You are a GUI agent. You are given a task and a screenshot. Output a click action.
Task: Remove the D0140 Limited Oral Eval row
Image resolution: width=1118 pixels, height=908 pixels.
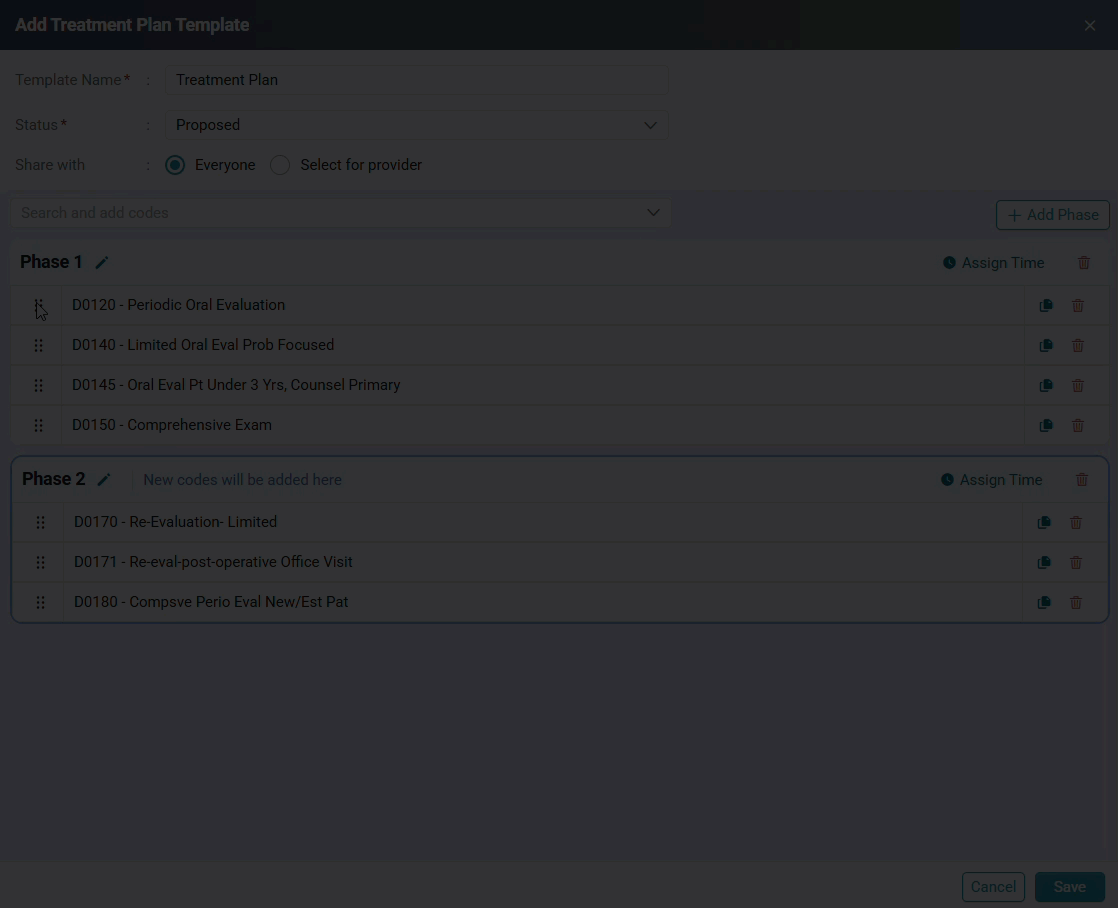coord(1078,345)
